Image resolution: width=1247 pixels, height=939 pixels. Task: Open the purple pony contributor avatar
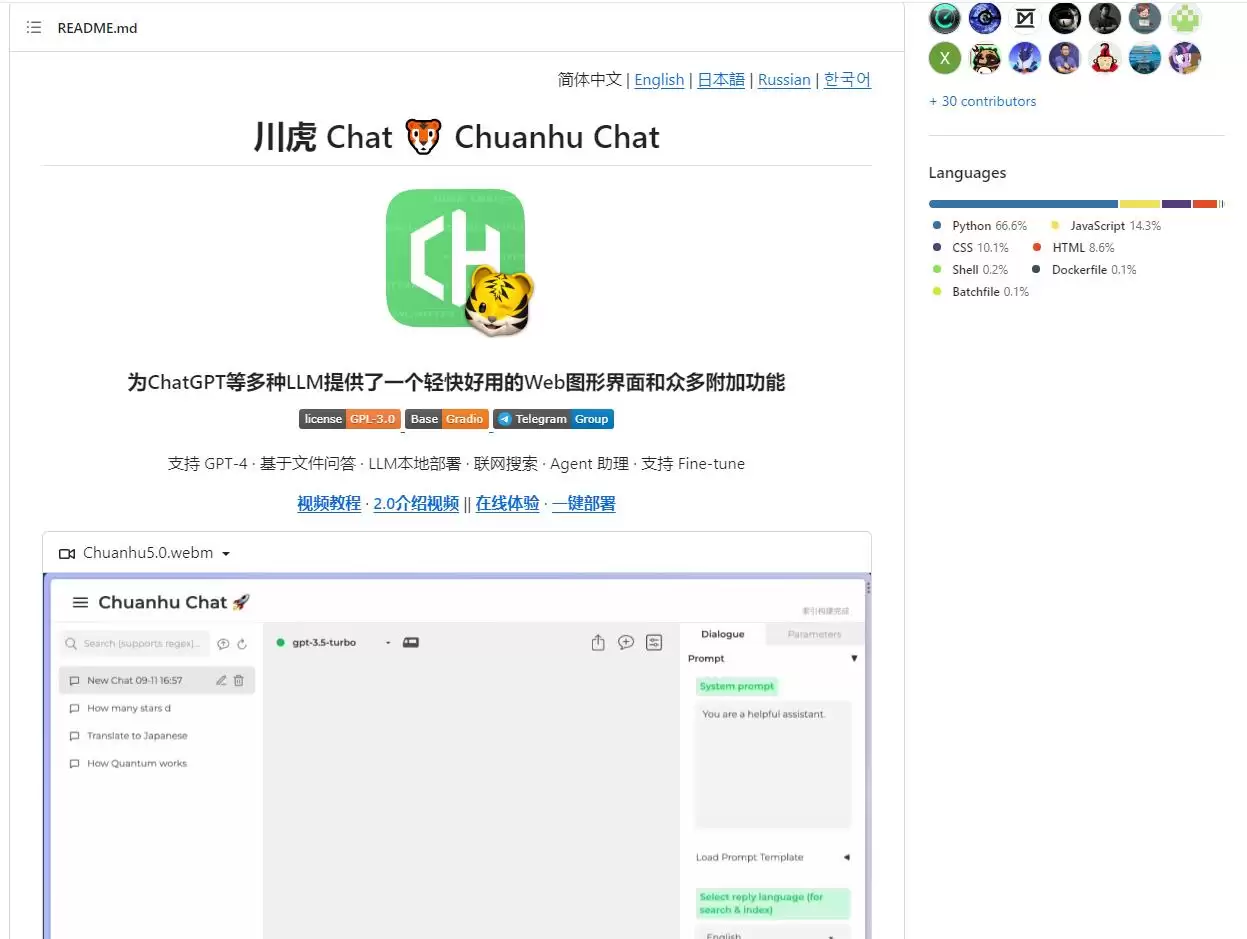[x=1185, y=58]
